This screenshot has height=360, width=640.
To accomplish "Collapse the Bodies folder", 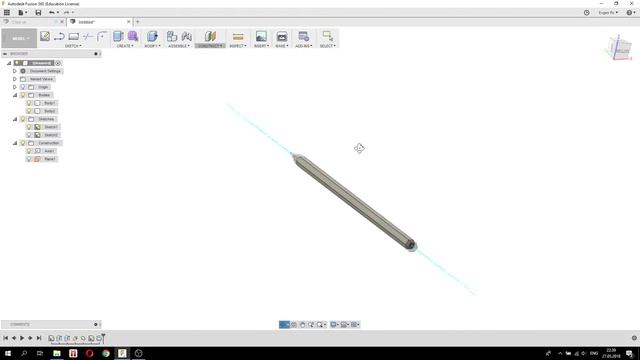I will [15, 95].
